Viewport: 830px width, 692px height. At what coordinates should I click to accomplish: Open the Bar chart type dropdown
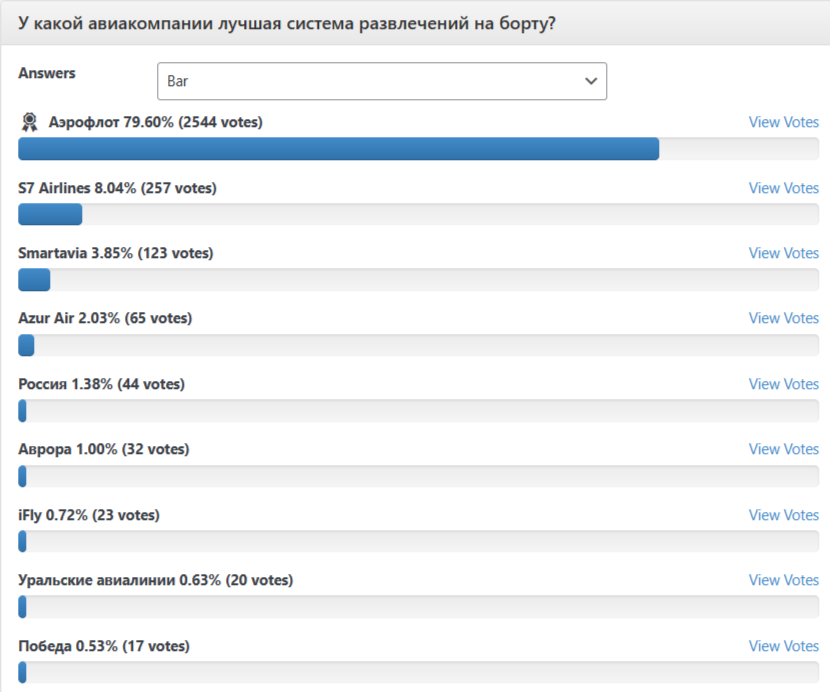click(x=382, y=81)
